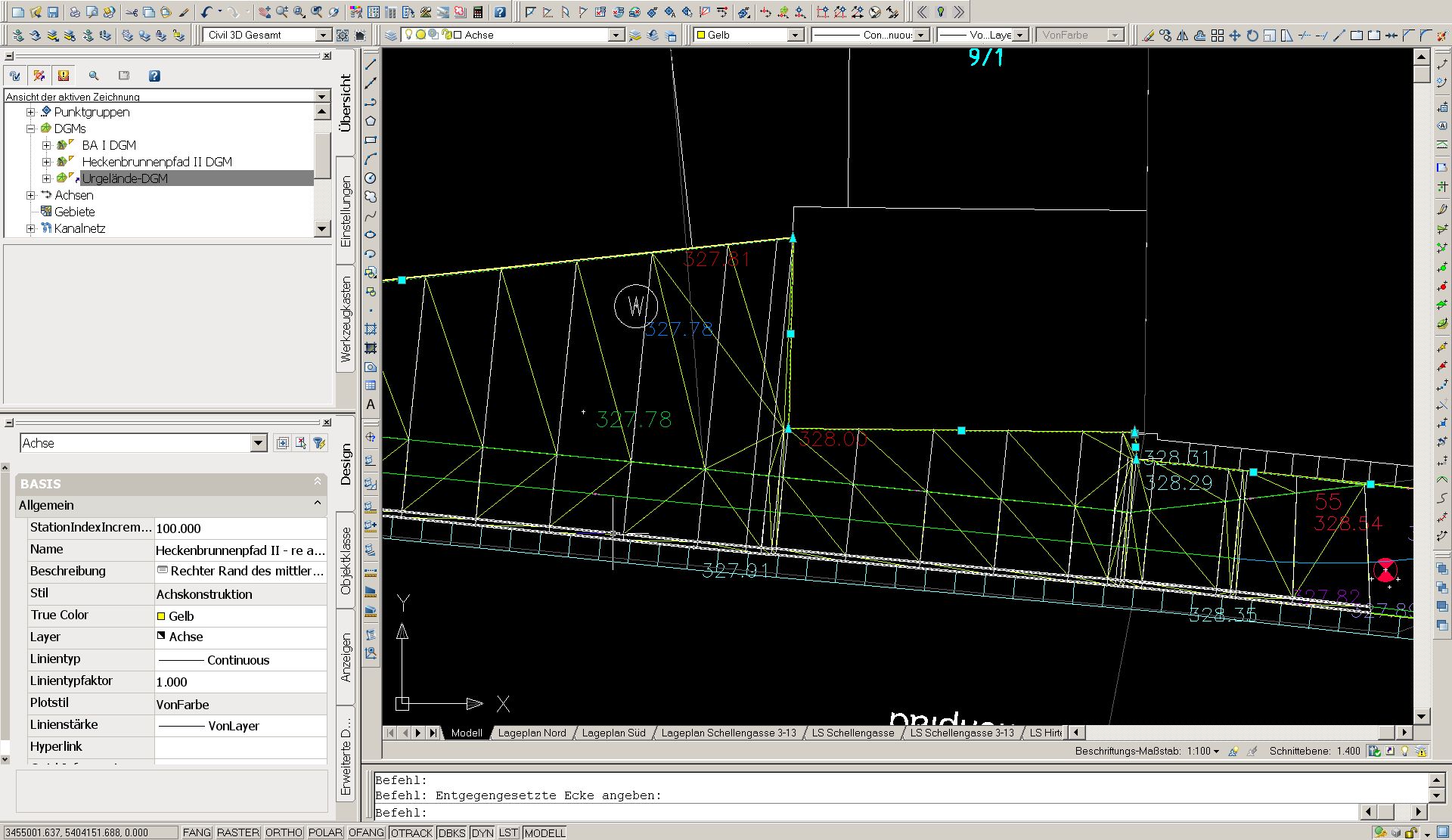Select the Rectangle draw tool
This screenshot has width=1452, height=840.
coord(371,140)
